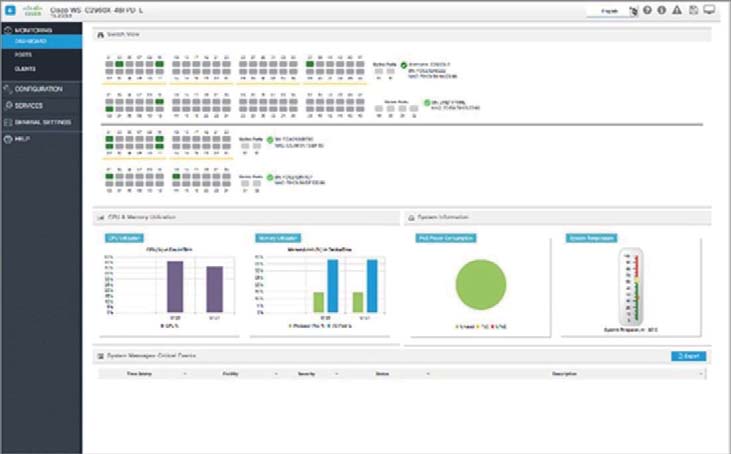Click the CPU Utilization label button
731x454 pixels.
(120, 238)
